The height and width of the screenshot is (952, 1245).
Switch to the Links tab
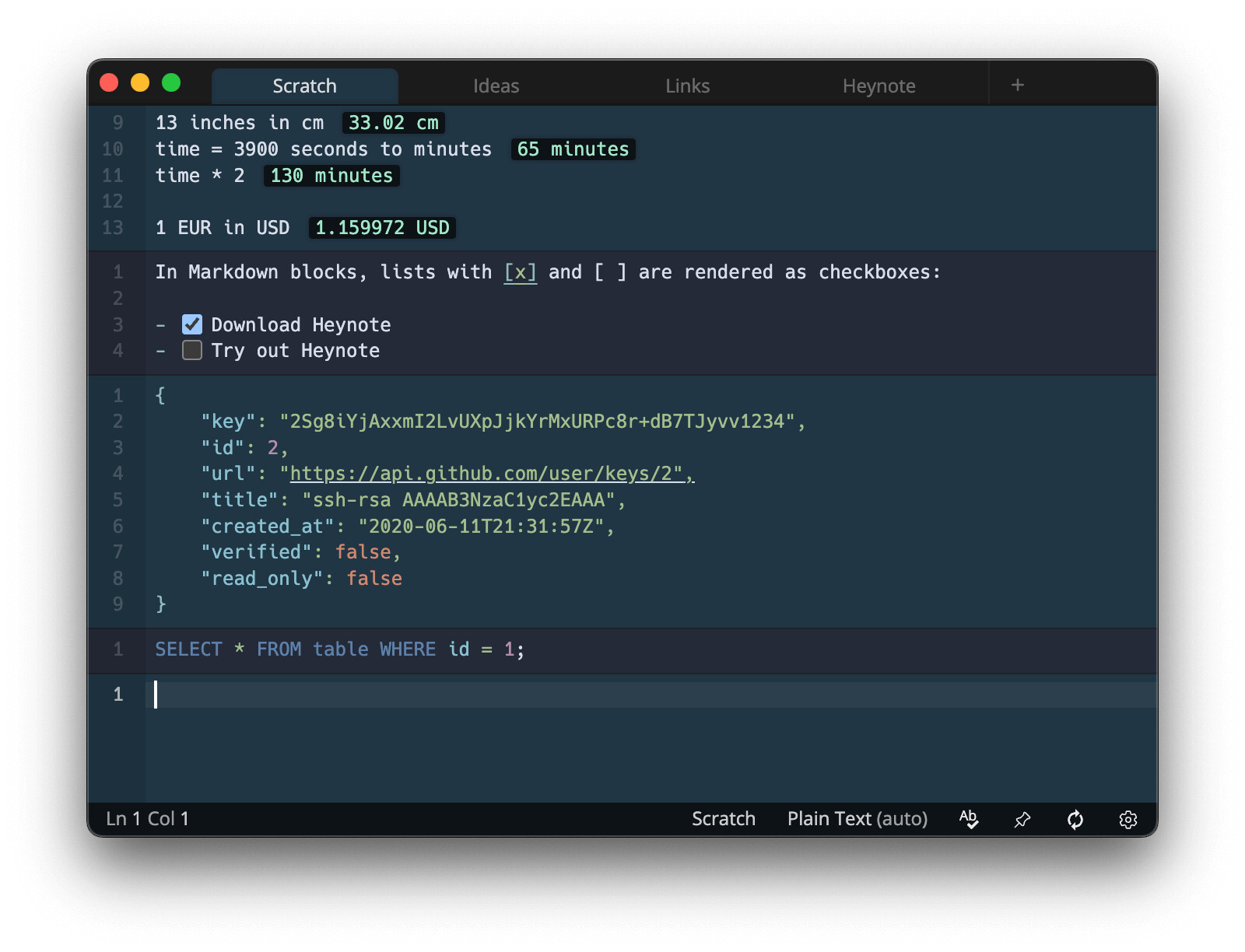688,86
